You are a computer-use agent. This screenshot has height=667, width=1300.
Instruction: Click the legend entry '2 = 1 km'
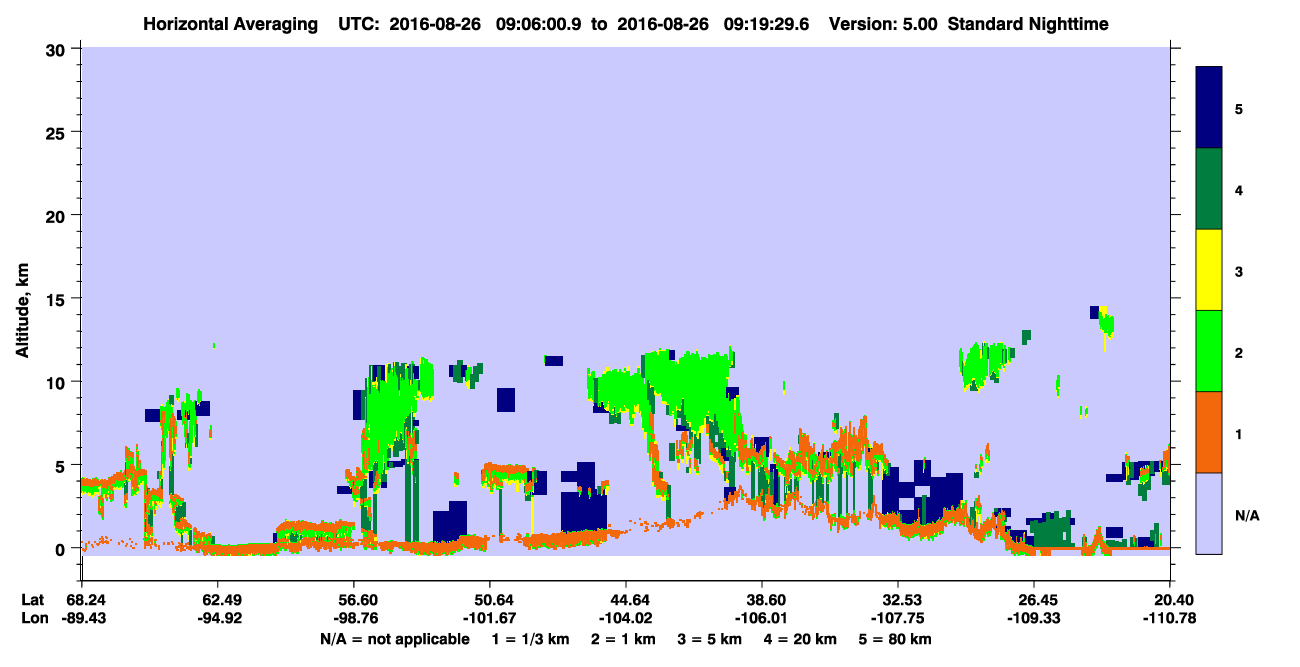point(625,639)
